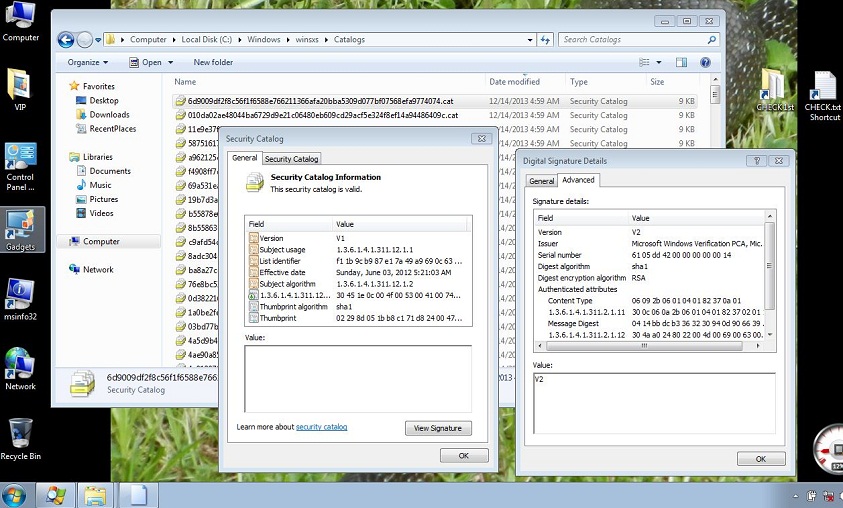This screenshot has width=843, height=508.
Task: Select Pictures library in sidebar
Action: pos(103,199)
